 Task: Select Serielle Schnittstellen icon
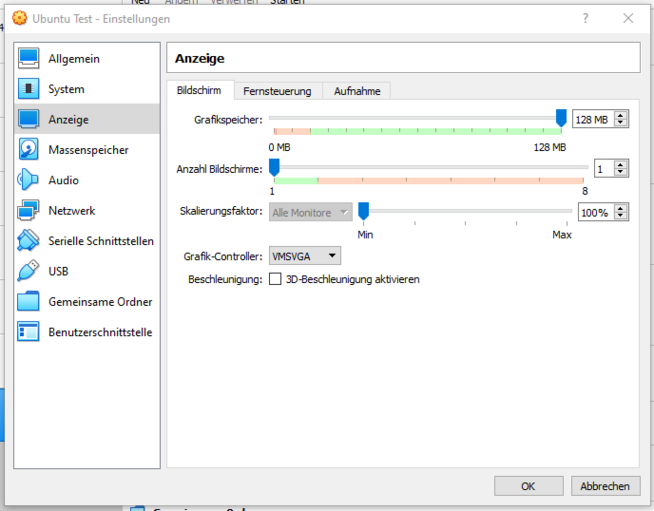click(x=28, y=241)
